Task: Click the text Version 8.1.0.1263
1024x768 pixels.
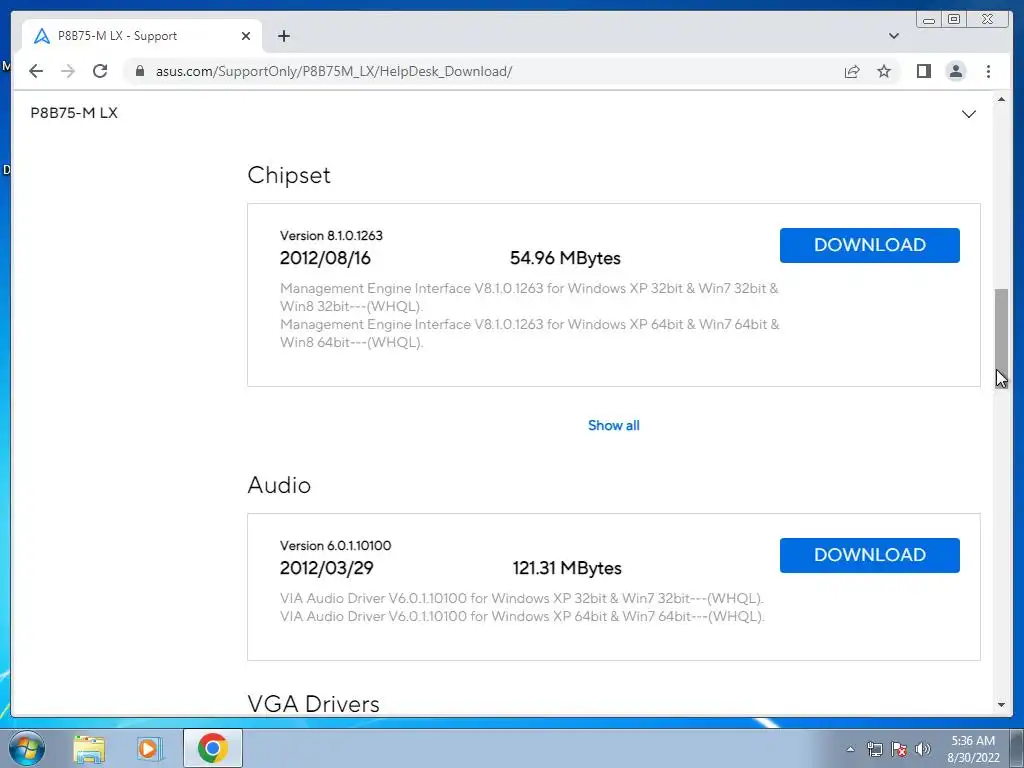Action: point(331,236)
